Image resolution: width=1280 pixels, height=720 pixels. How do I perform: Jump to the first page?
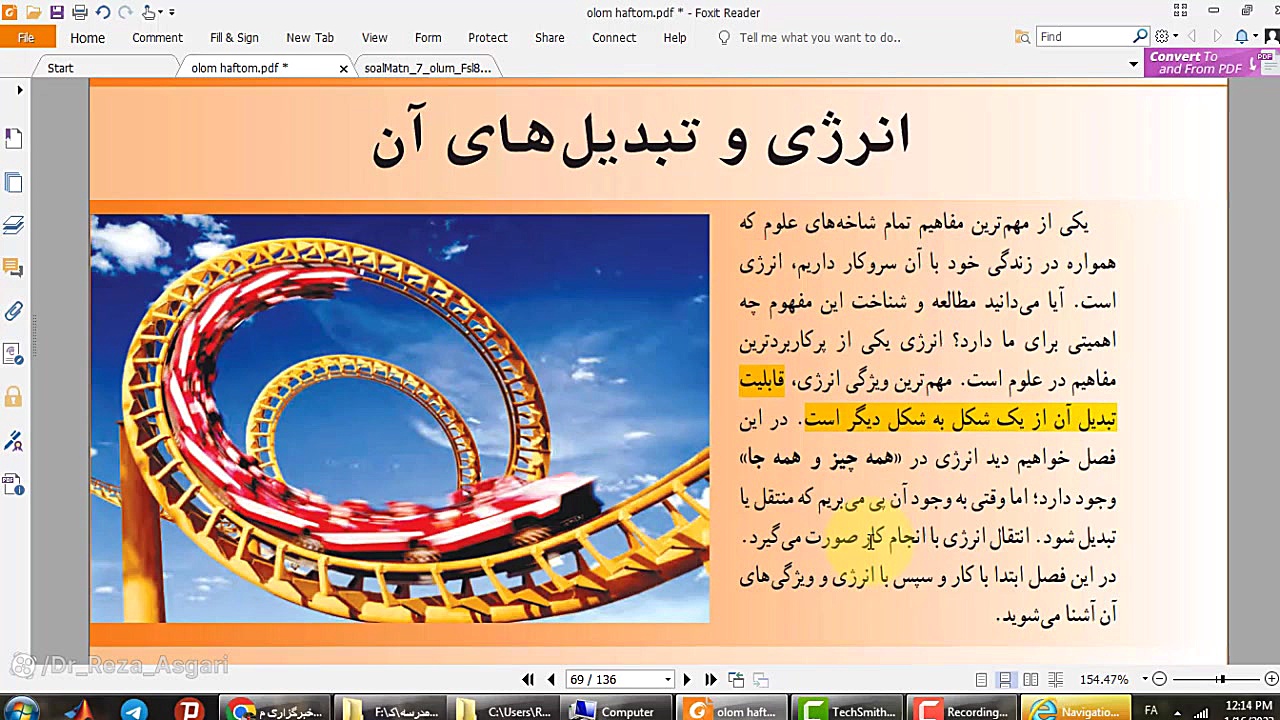point(528,679)
